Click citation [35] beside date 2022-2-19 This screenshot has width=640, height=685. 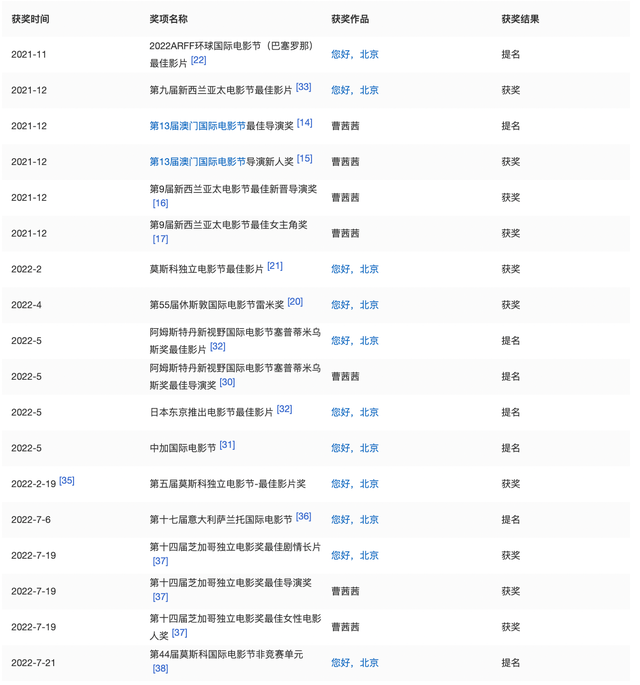pyautogui.click(x=67, y=481)
